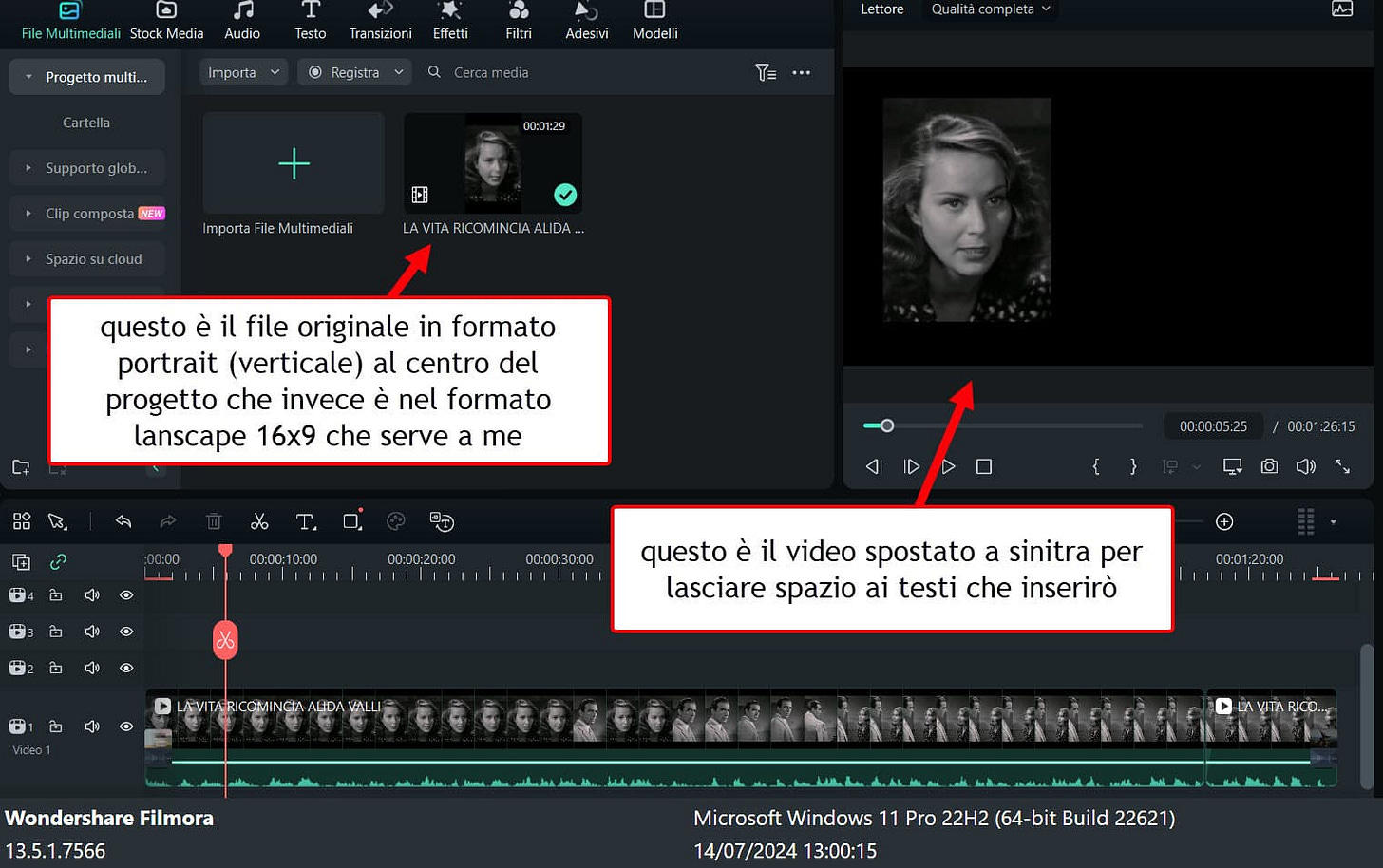The image size is (1383, 868).
Task: Open the media filter and sort icon
Action: coord(766,72)
